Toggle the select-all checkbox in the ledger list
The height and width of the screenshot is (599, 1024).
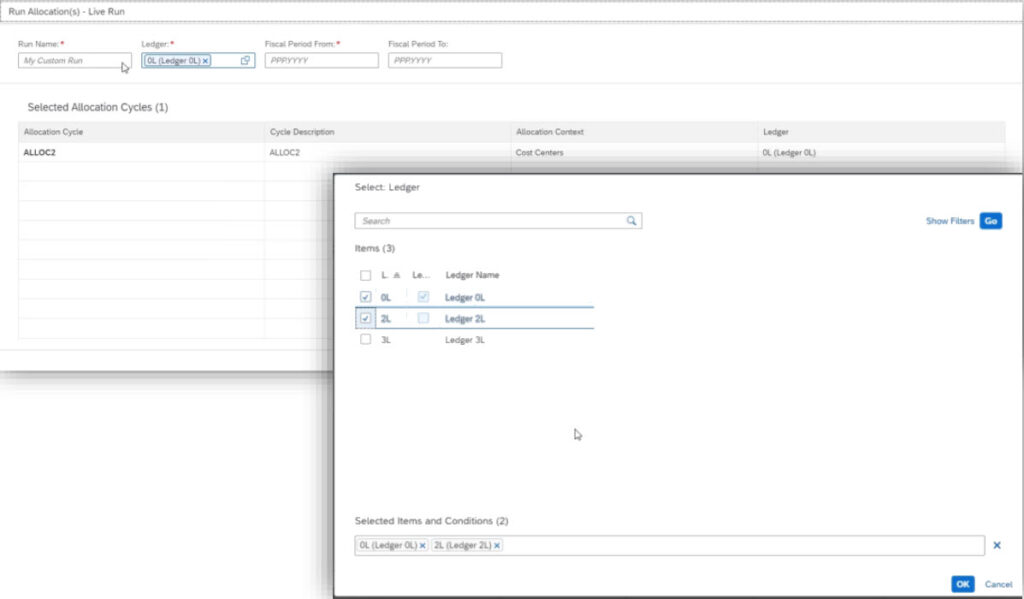tap(365, 275)
